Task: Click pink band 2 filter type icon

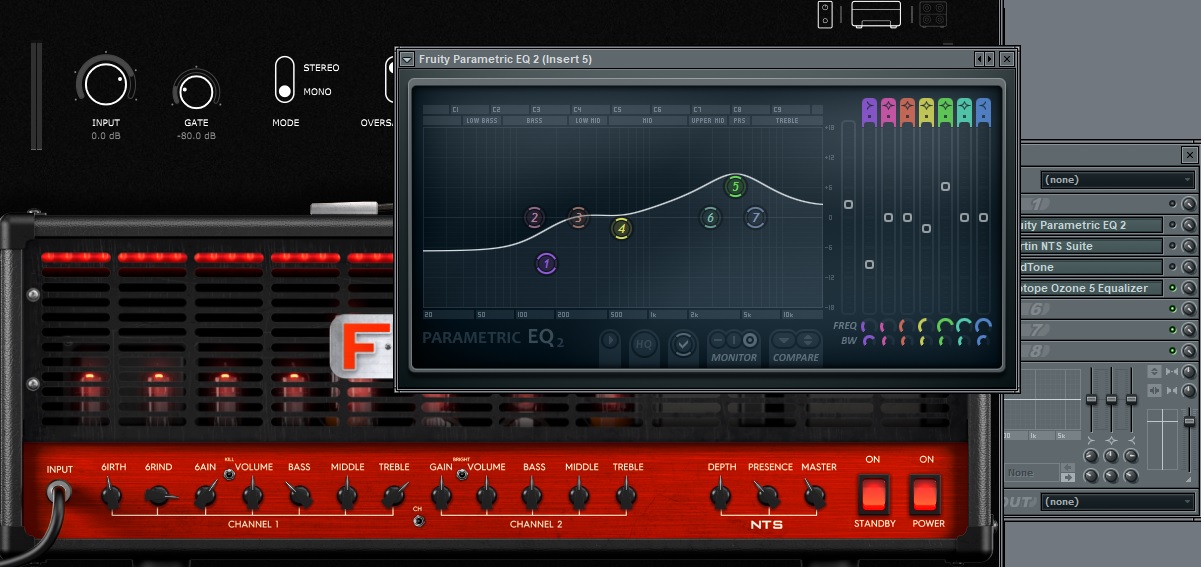Action: tap(888, 108)
